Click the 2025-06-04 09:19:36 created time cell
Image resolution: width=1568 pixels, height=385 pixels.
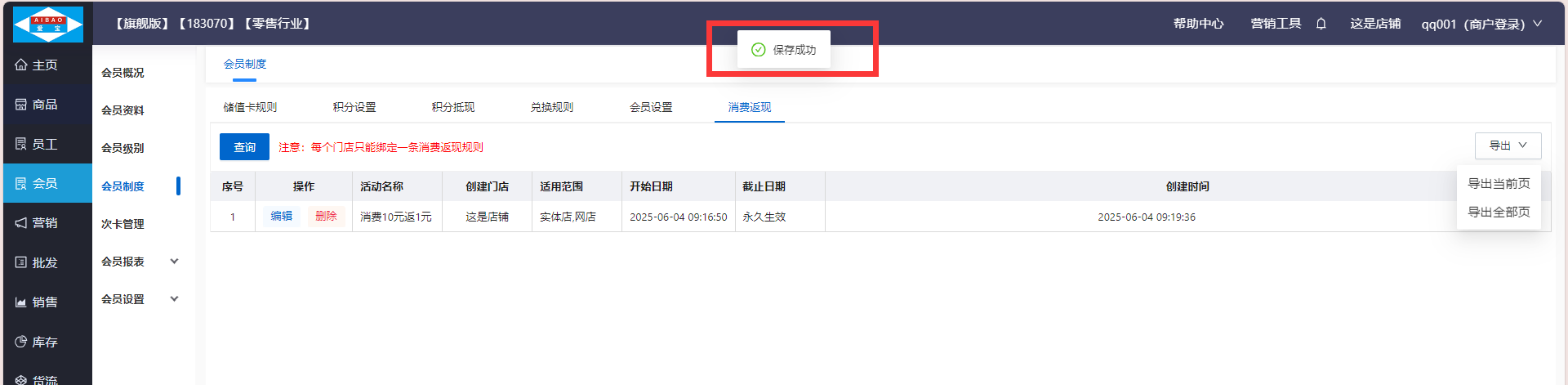(x=1147, y=217)
